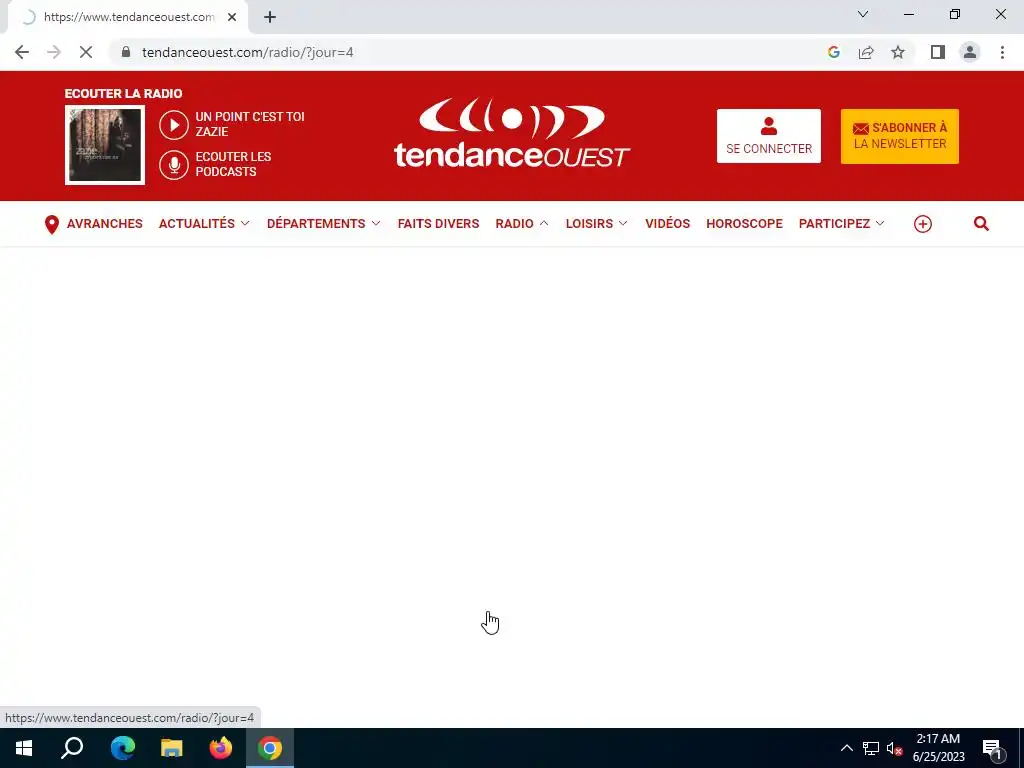This screenshot has width=1024, height=768.
Task: Open File Explorer from taskbar
Action: coord(172,748)
